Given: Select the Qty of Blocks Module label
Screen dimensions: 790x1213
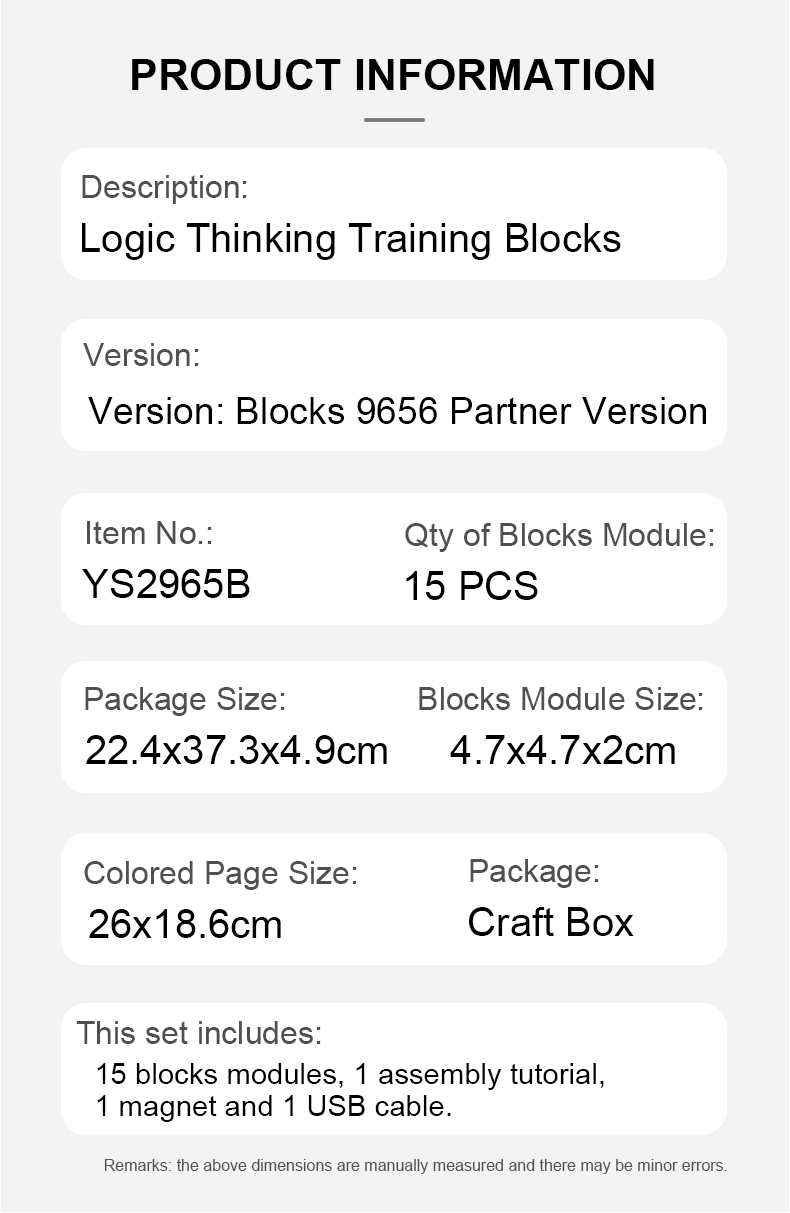Looking at the screenshot, I should click(559, 535).
